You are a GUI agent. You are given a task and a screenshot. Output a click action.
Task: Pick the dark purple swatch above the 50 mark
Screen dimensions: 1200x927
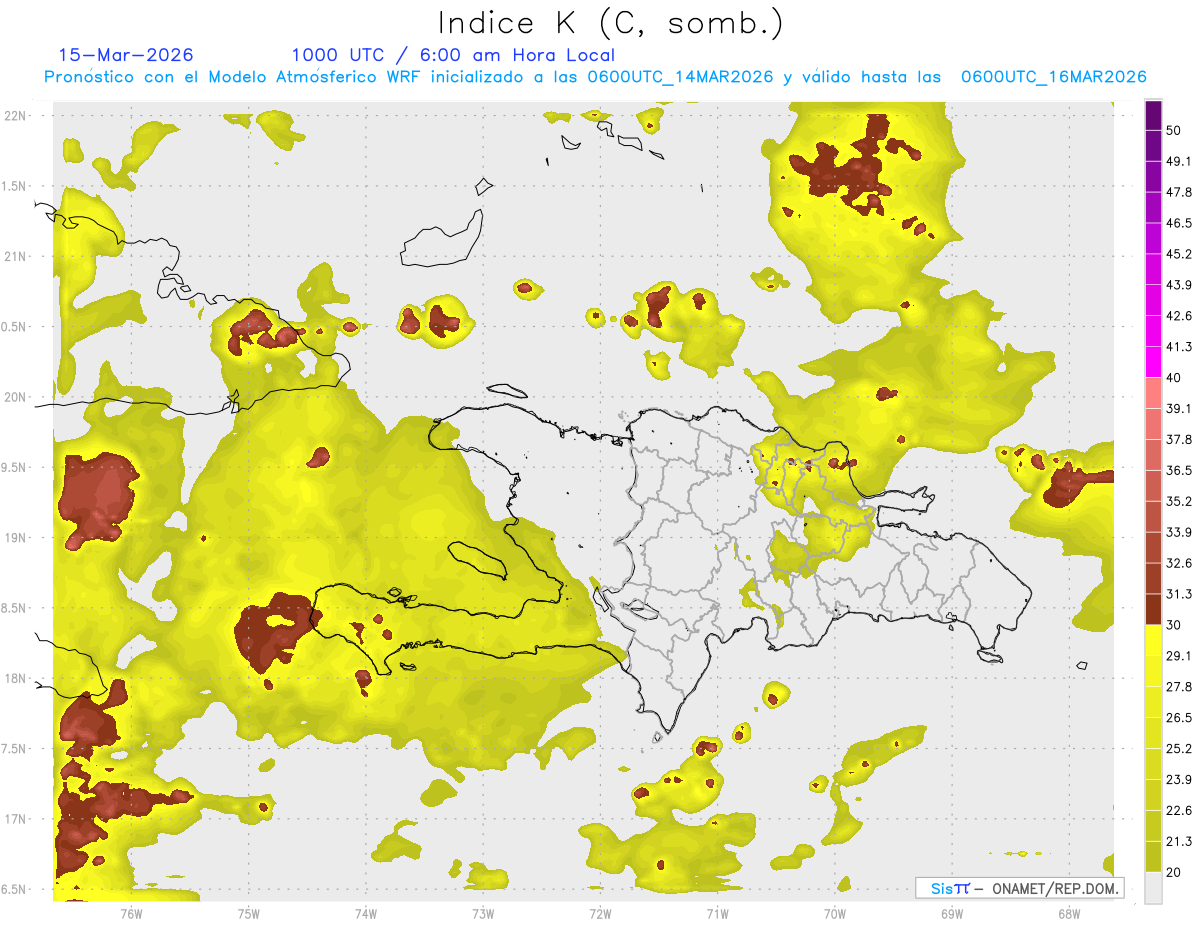[1153, 115]
